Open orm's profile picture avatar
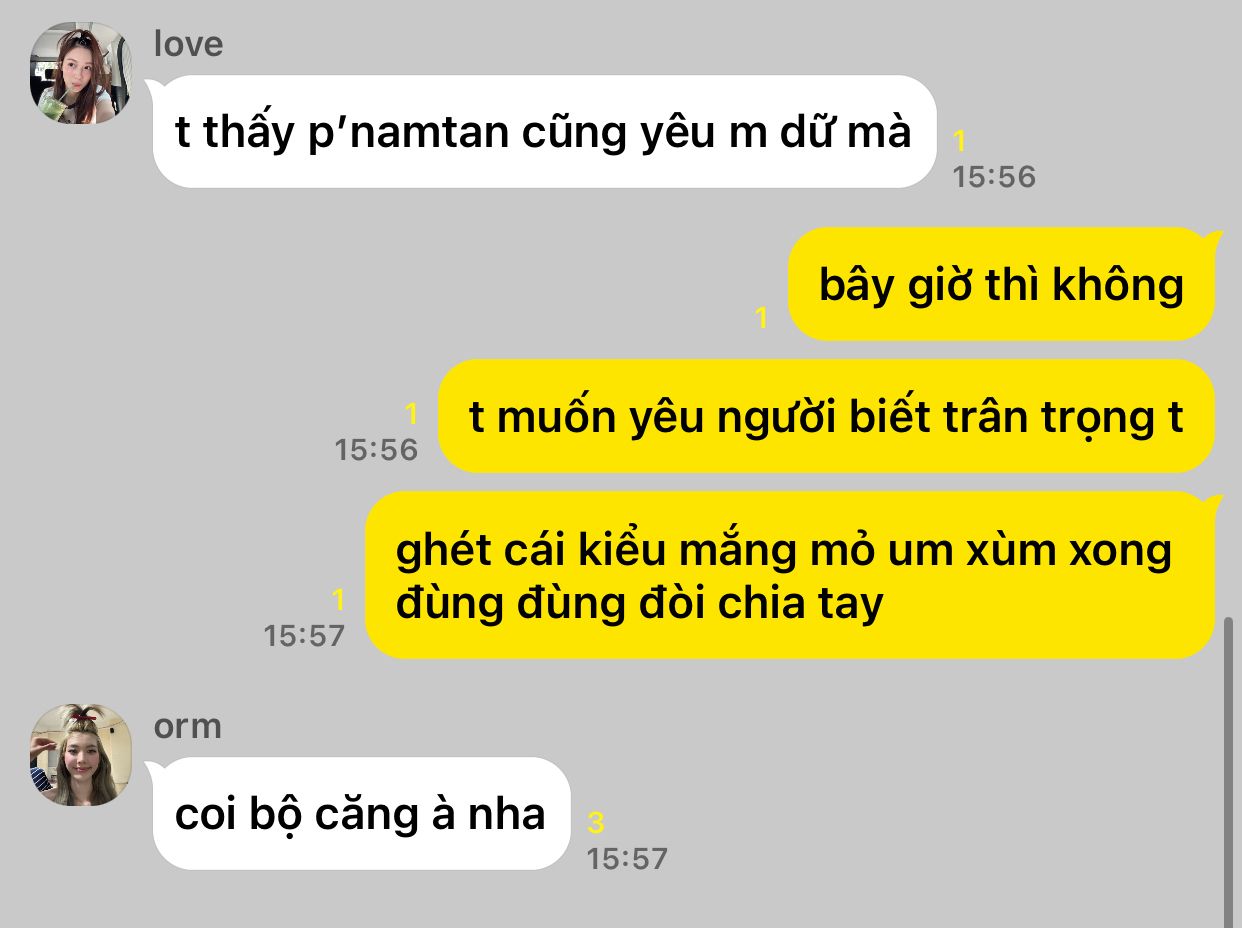This screenshot has height=928, width=1242. 81,755
